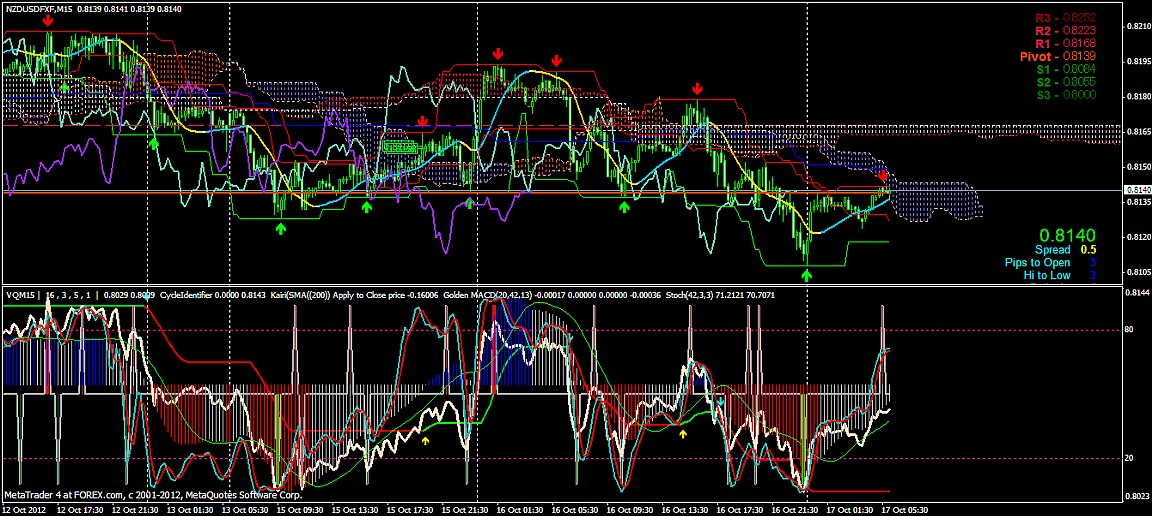Click the lowest green up arrow near 0.8105
Viewport: 1152px width, 516px height.
pyautogui.click(x=807, y=274)
